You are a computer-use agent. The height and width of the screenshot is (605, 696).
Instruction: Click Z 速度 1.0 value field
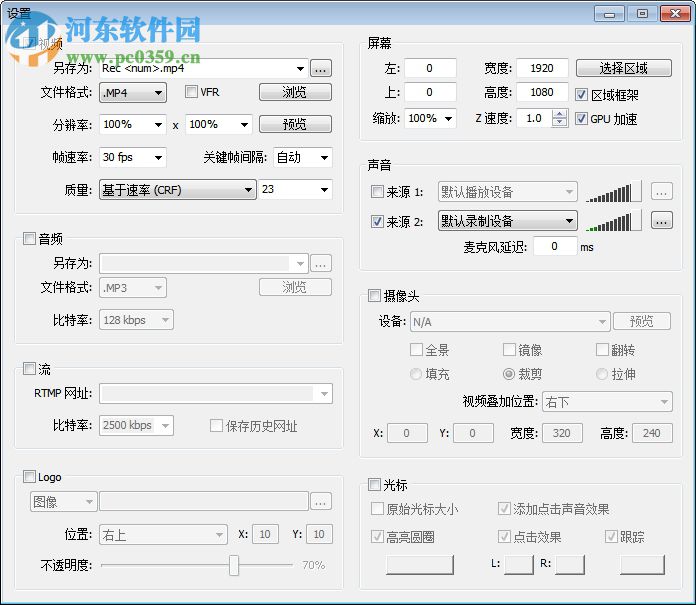click(x=534, y=119)
